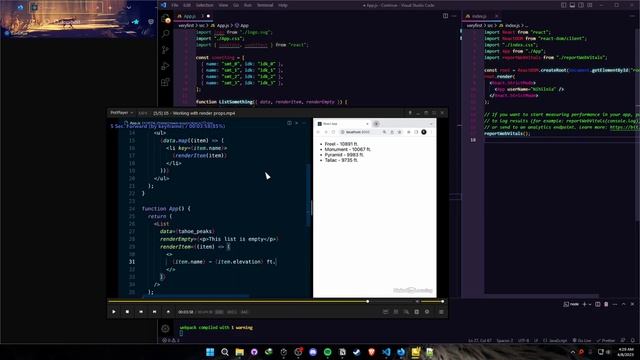The image size is (640, 360).
Task: Open Search in VS Code activity bar
Action: click(165, 34)
